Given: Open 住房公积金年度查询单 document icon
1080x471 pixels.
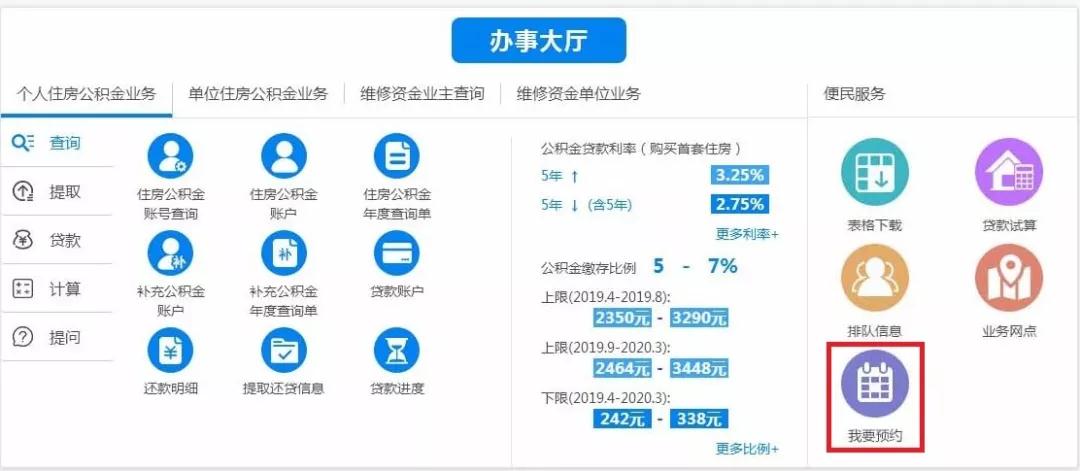Looking at the screenshot, I should pos(396,156).
